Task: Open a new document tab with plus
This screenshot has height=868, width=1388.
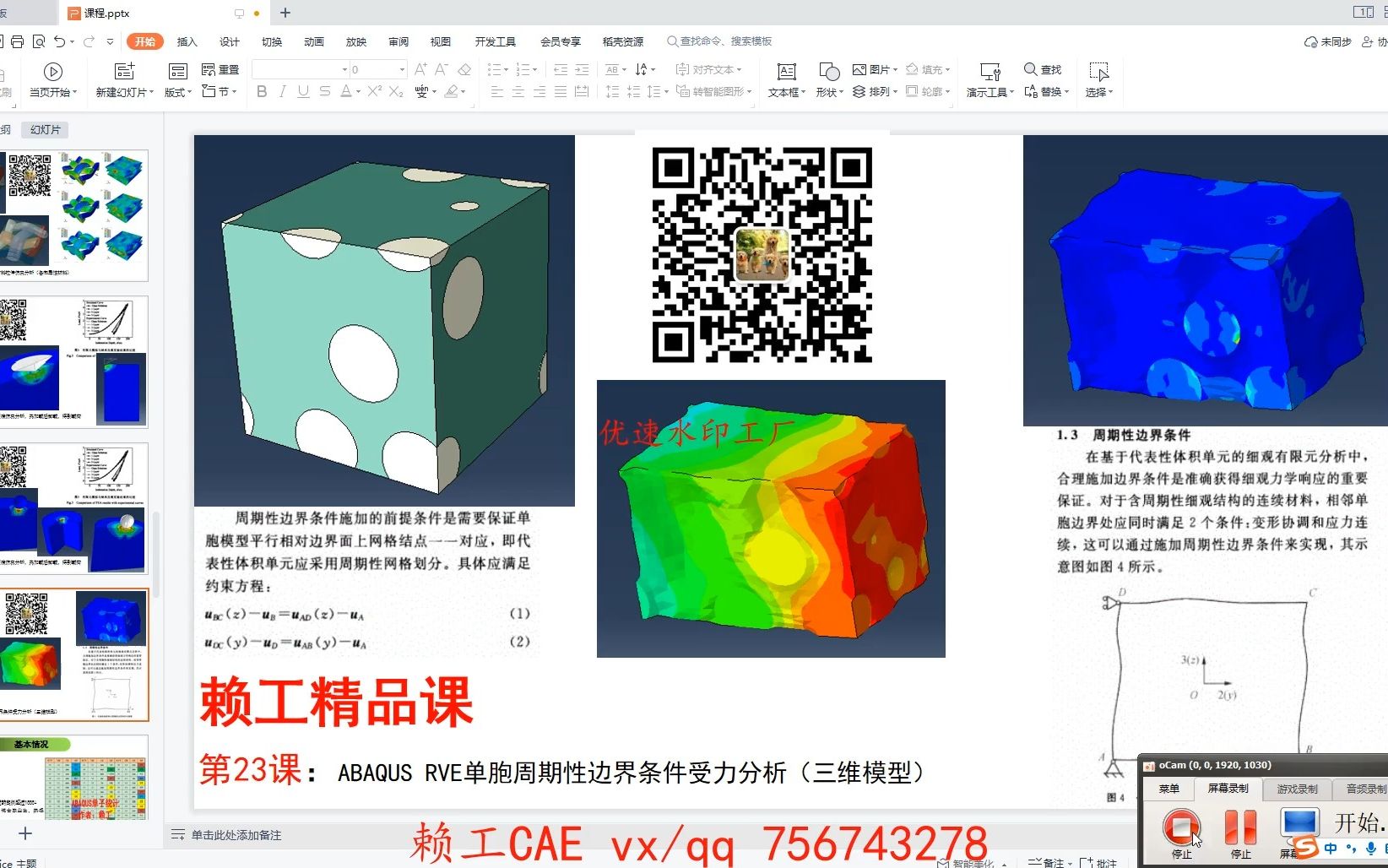Action: [x=285, y=13]
